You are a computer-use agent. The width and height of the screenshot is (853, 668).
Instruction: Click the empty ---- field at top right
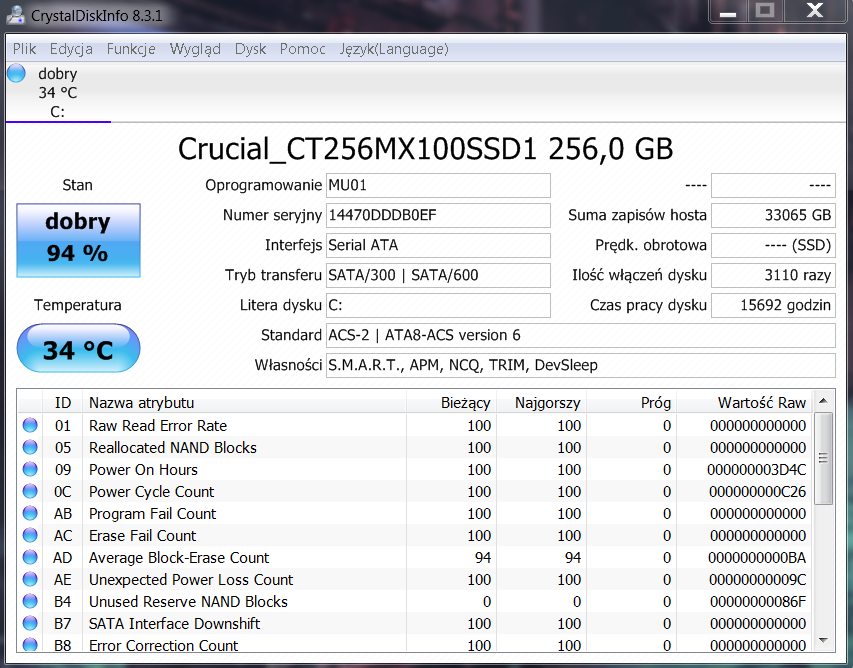click(773, 185)
